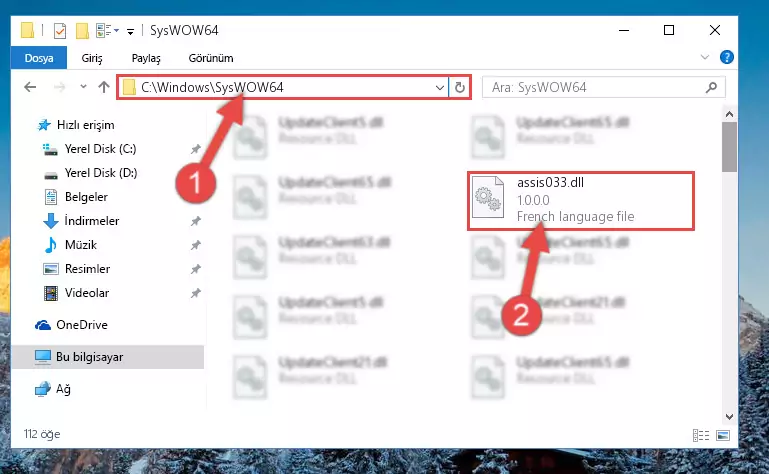Screen dimensions: 769x474
Task: Switch to the Giriş ribbon tab
Action: [92, 58]
